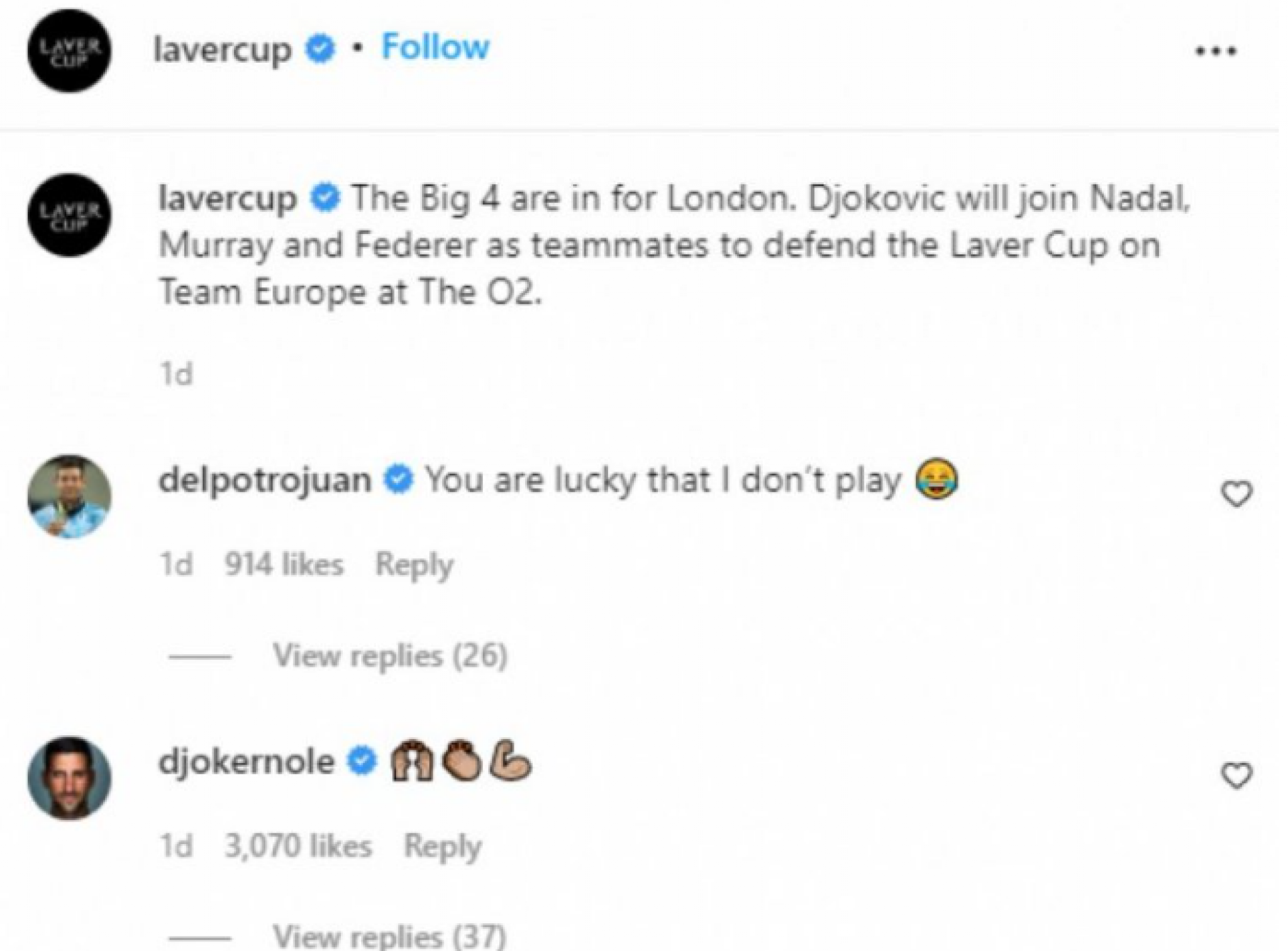Click 914 likes on delpotrojuan's comment
Viewport: 1288px width, 951px height.
point(284,563)
